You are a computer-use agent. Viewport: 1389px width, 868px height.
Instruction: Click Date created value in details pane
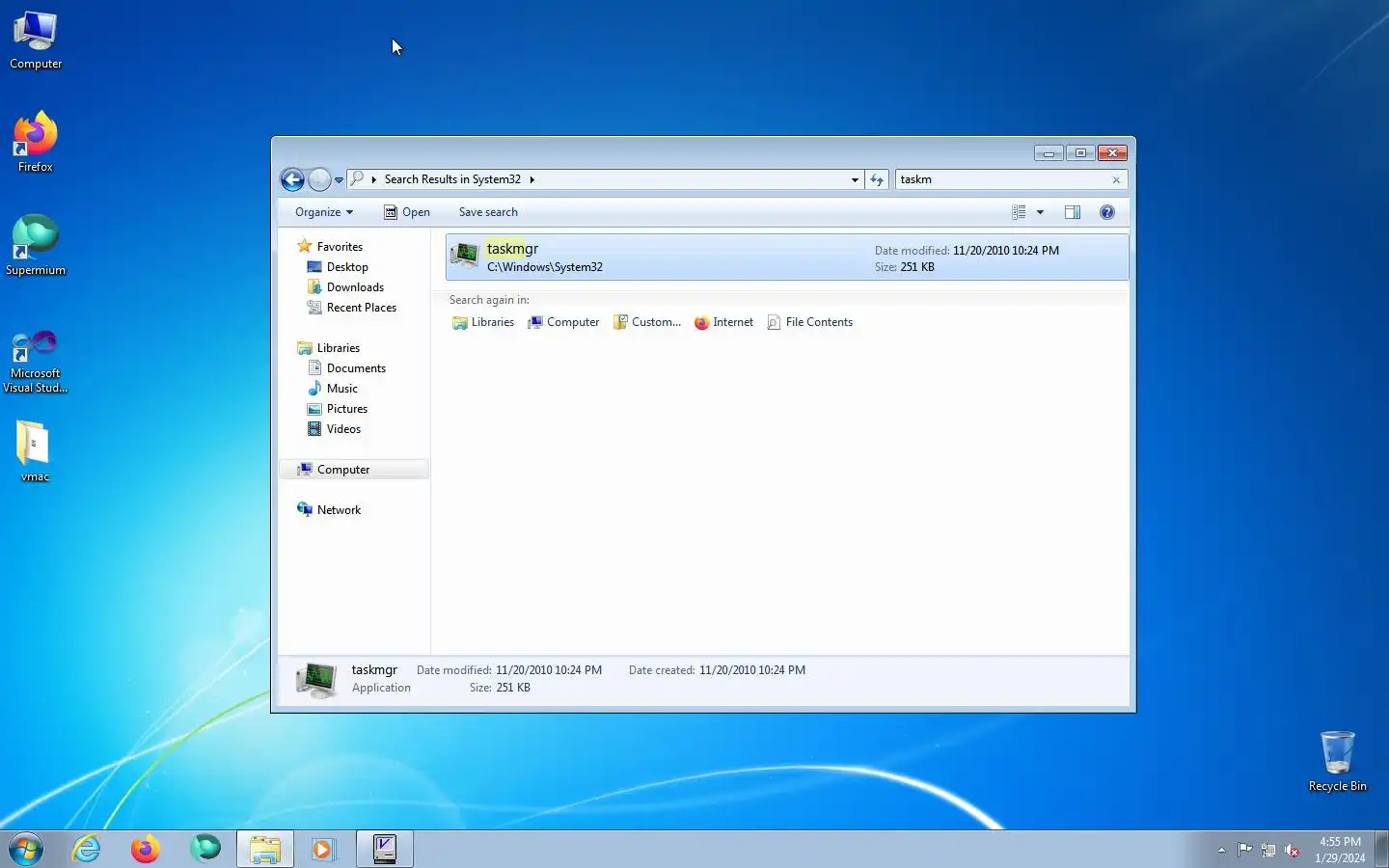(752, 670)
